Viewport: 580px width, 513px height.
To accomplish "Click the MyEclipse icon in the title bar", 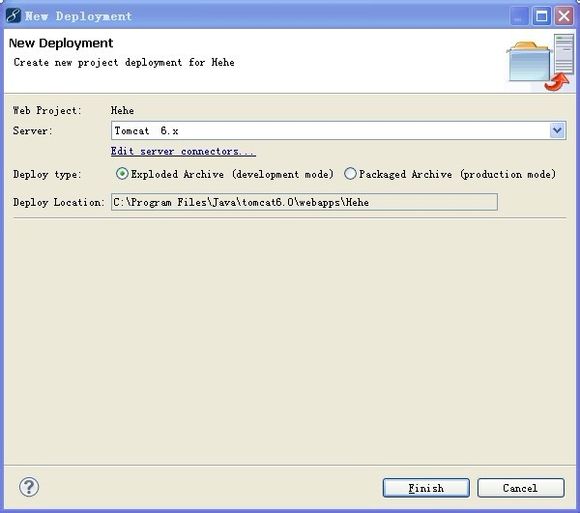I will point(13,16).
